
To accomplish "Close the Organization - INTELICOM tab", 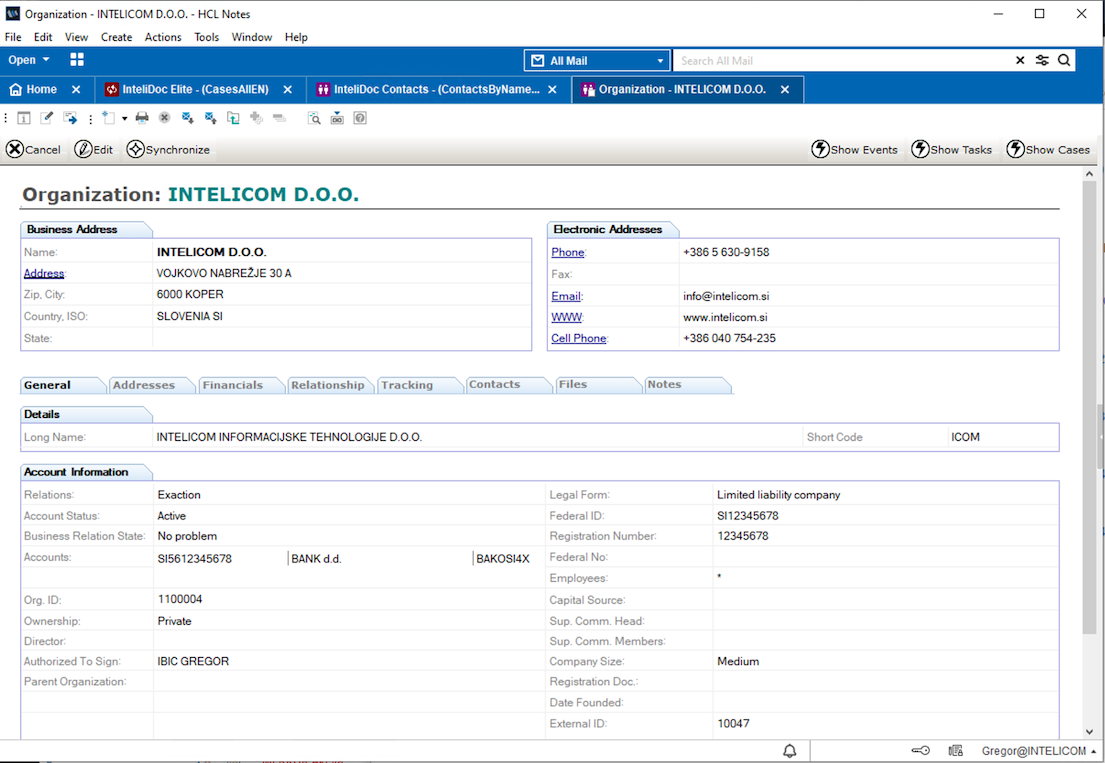I will point(785,89).
